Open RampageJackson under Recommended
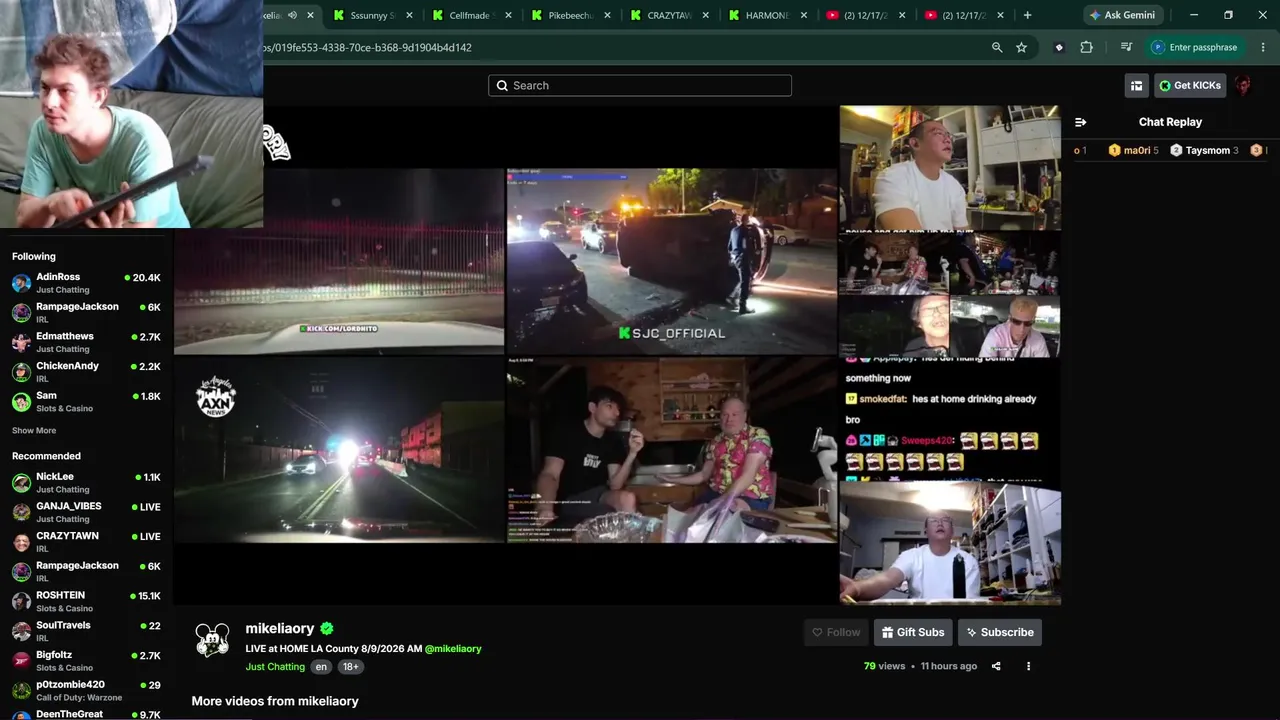This screenshot has height=720, width=1280. pyautogui.click(x=86, y=571)
